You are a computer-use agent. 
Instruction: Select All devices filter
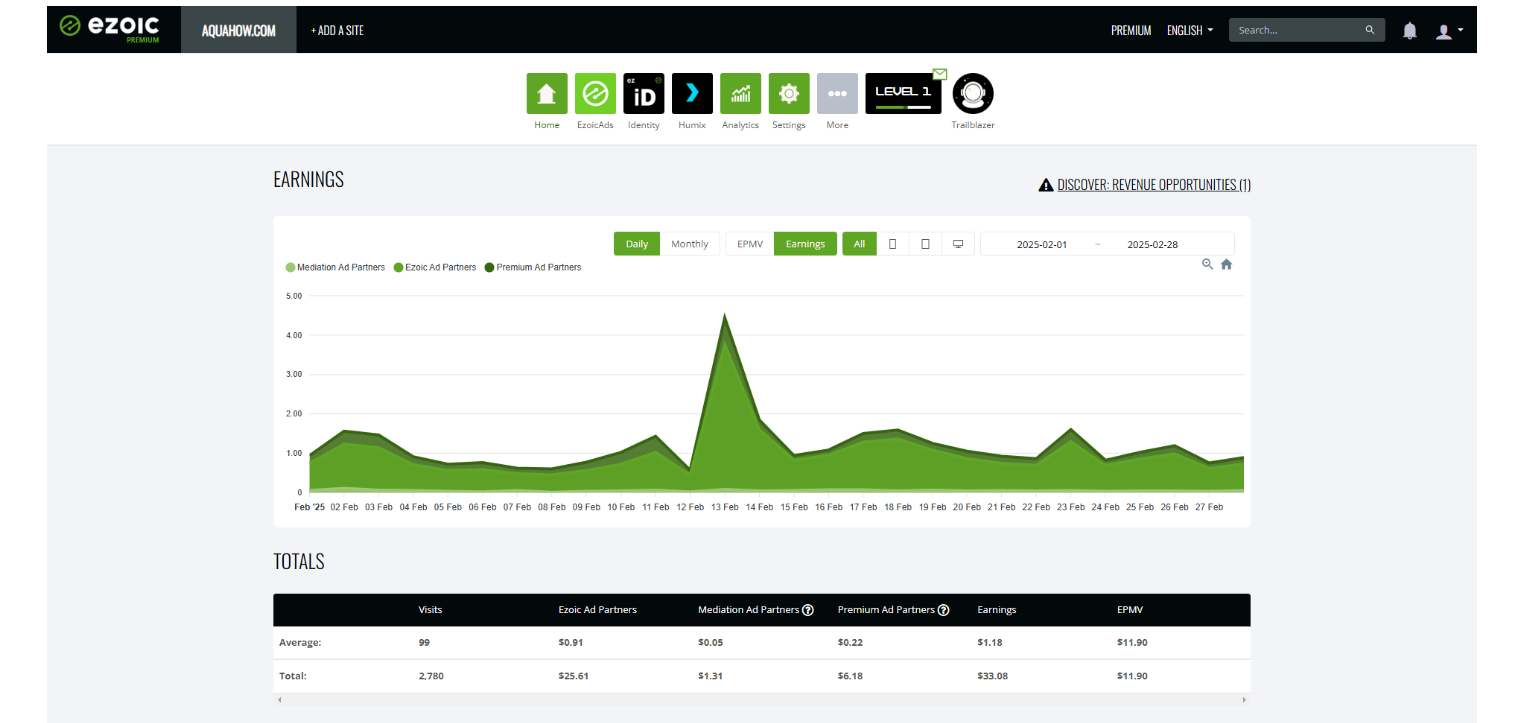click(859, 244)
